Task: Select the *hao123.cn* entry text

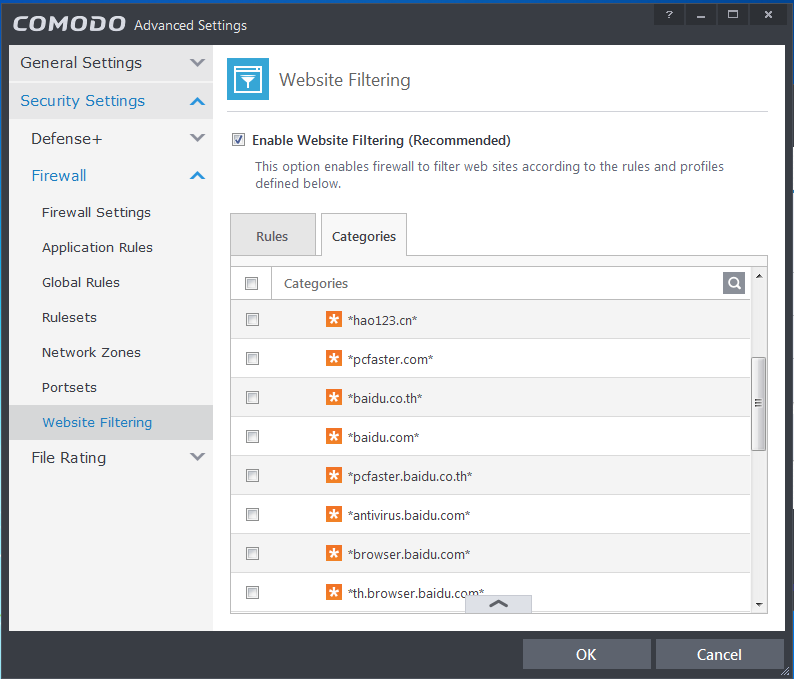Action: [382, 320]
